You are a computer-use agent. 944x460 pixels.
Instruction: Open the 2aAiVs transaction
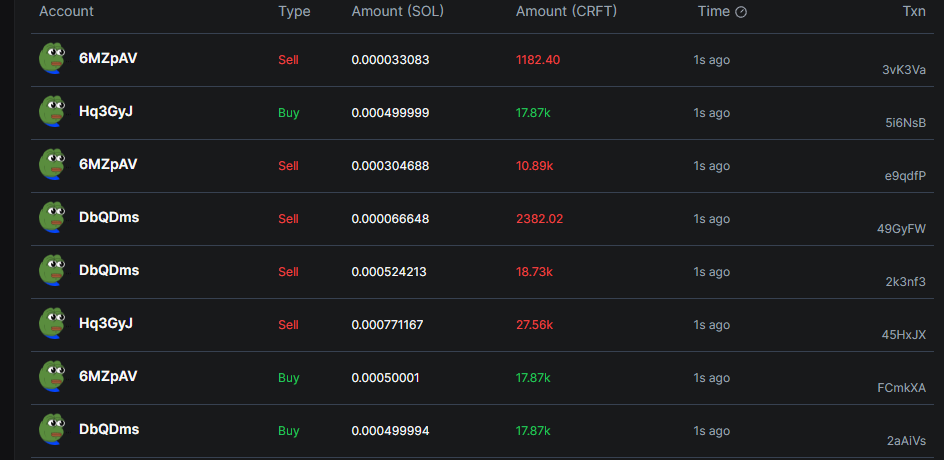(x=905, y=441)
